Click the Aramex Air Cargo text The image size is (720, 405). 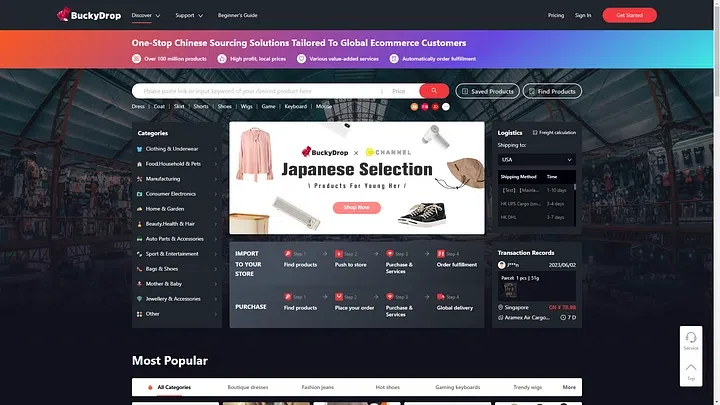point(527,317)
